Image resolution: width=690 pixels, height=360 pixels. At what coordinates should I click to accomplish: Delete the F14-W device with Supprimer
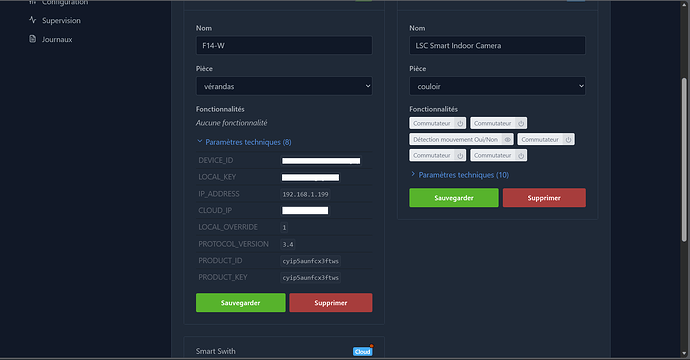coord(330,303)
